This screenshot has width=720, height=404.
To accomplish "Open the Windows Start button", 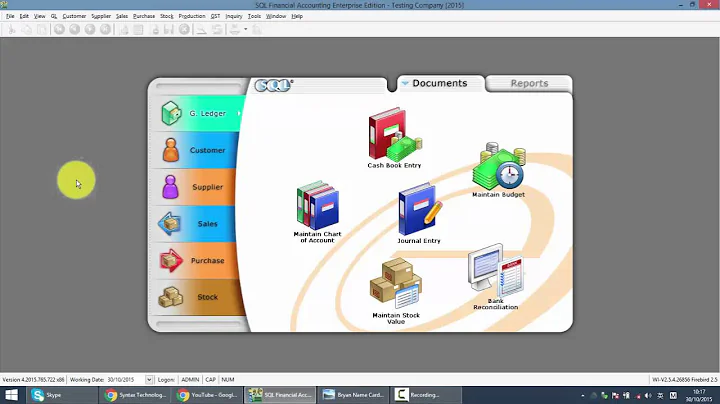I will coord(11,395).
